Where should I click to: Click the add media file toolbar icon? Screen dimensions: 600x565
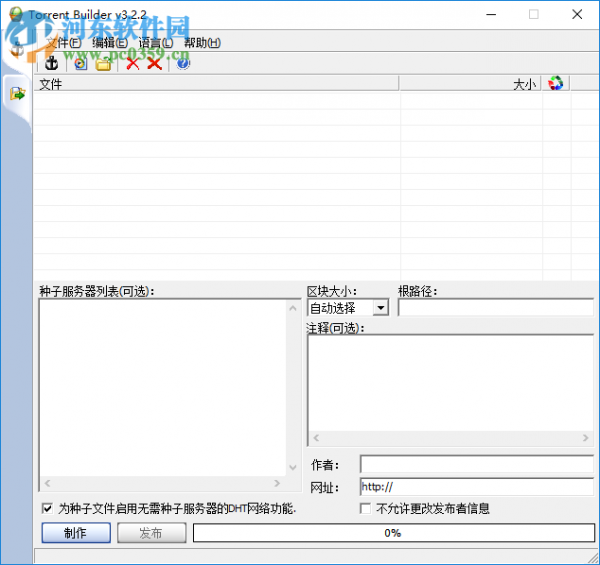80,64
